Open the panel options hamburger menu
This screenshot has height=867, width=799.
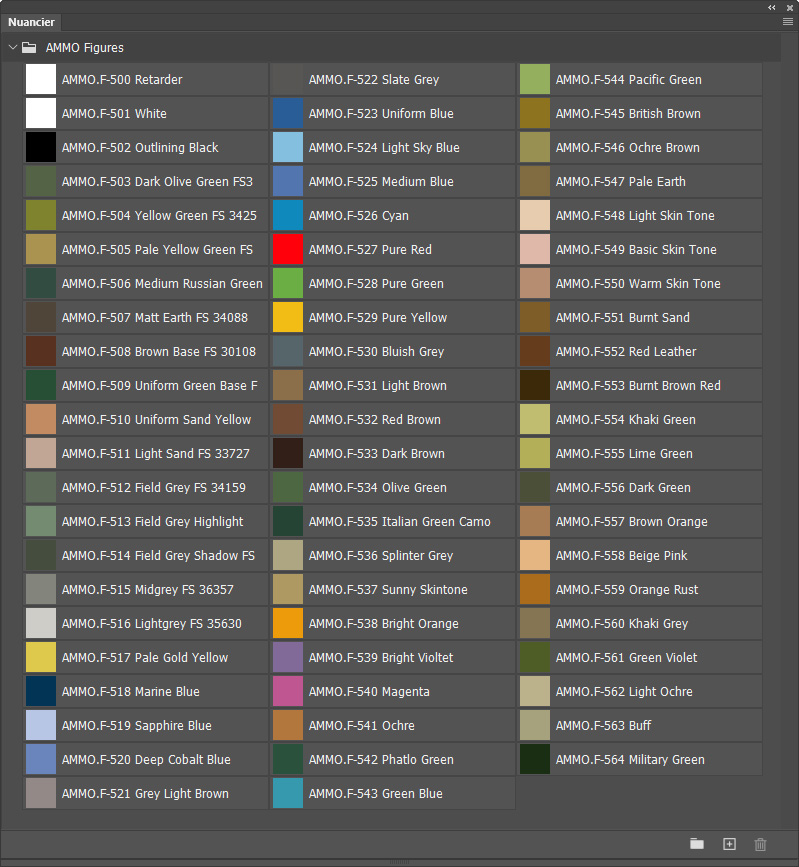pyautogui.click(x=788, y=22)
